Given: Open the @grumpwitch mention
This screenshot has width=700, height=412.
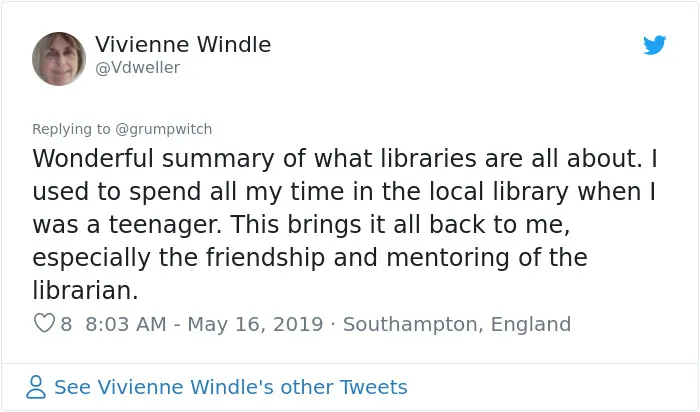Looking at the screenshot, I should [163, 129].
